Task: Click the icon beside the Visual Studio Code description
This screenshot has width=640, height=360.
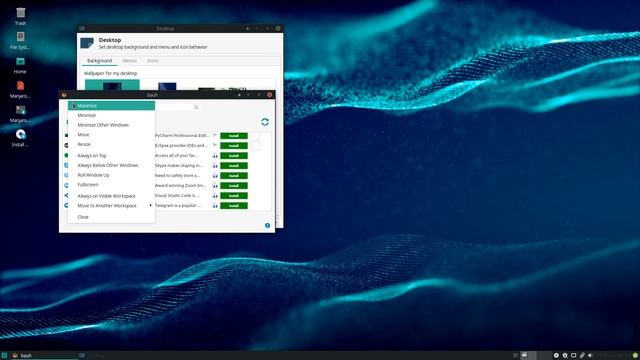Action: click(x=215, y=196)
